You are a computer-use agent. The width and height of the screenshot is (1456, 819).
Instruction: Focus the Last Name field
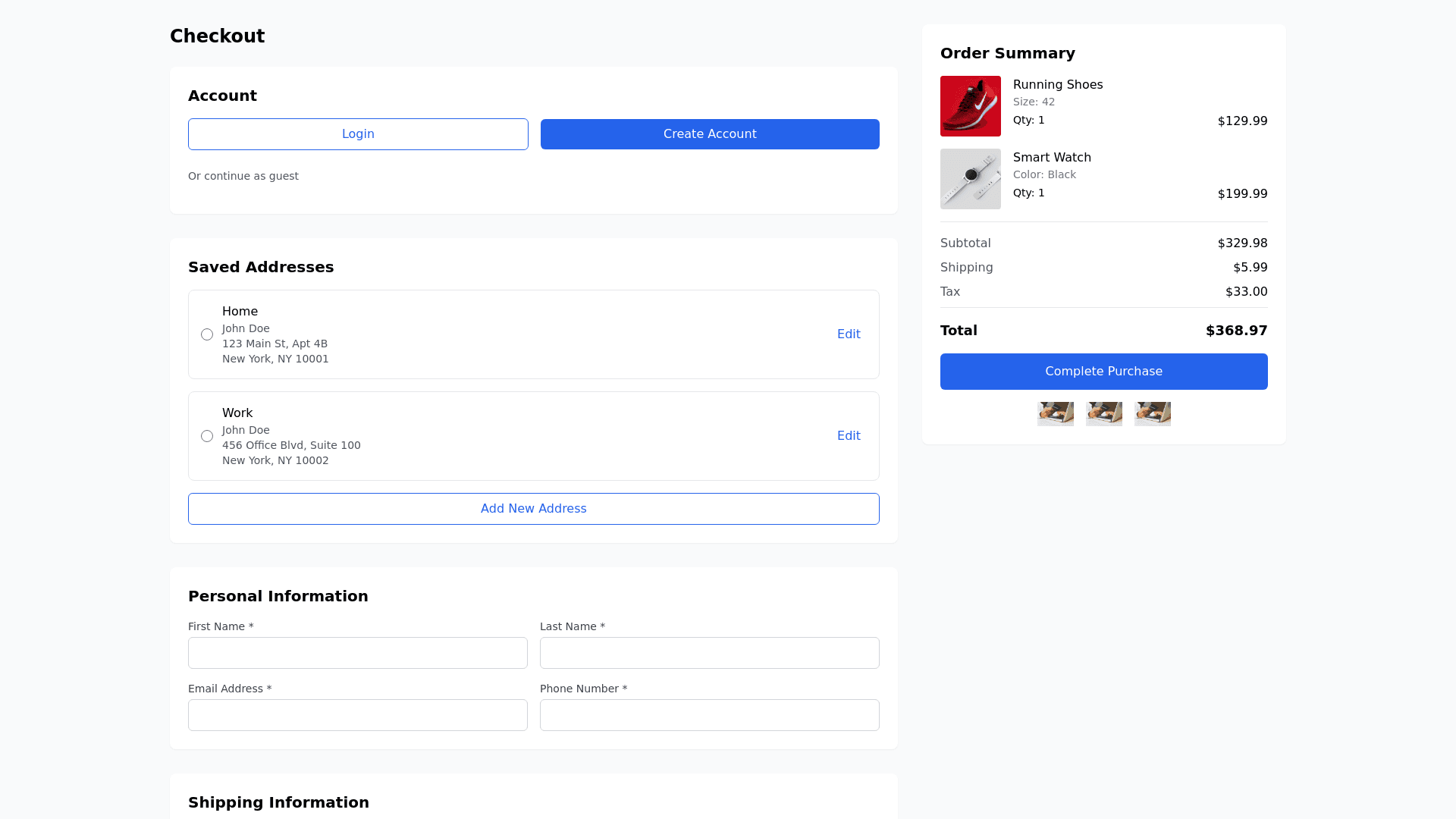click(x=709, y=653)
